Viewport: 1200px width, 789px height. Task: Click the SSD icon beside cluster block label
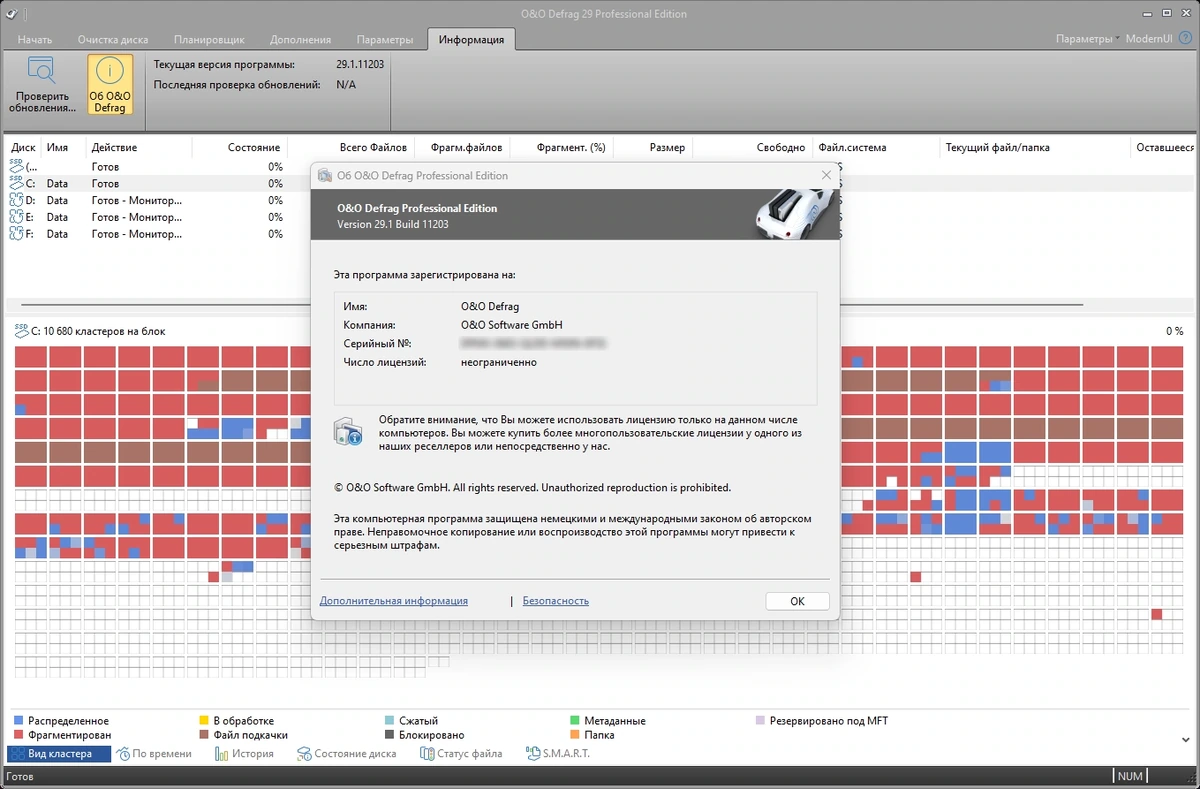click(x=21, y=330)
